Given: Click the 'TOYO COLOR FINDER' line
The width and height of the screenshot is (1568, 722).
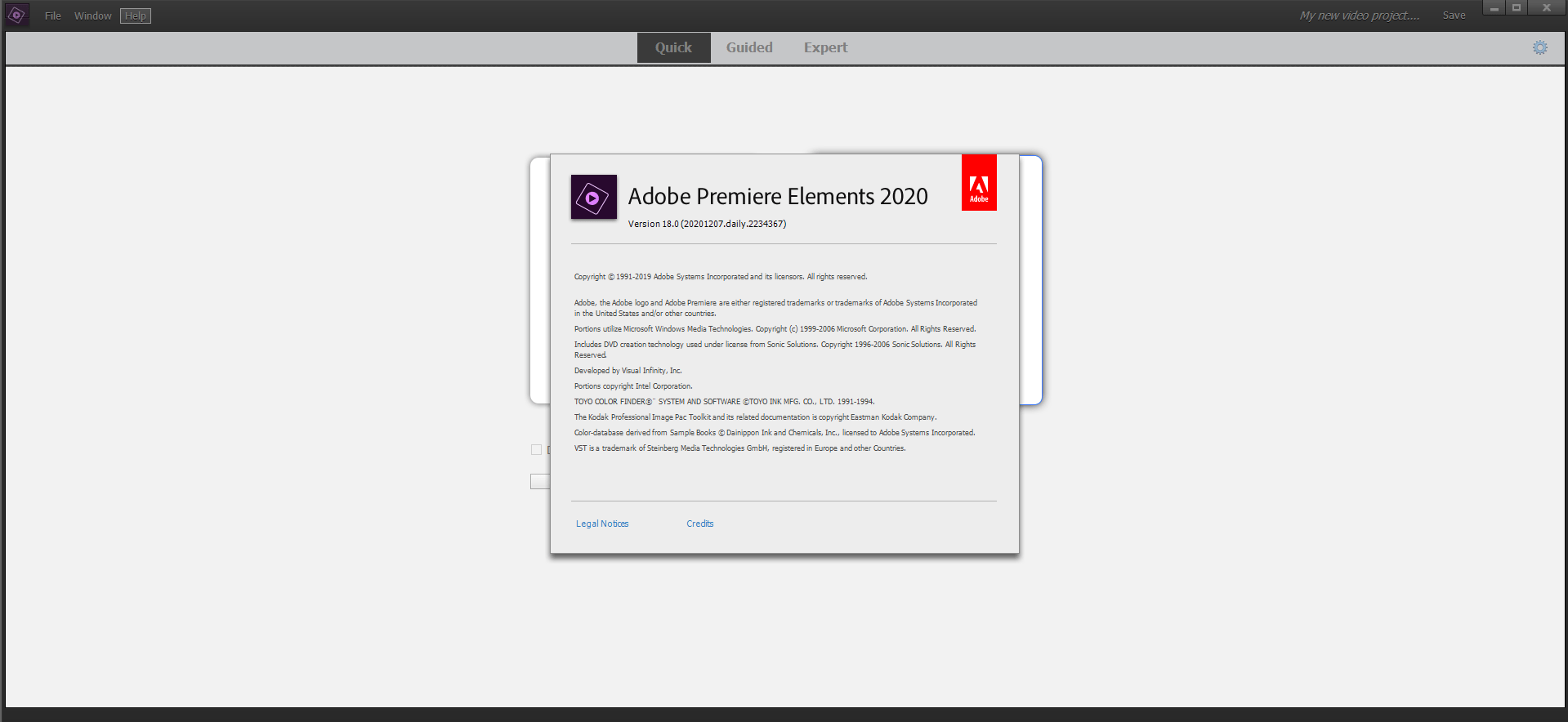Looking at the screenshot, I should click(724, 402).
